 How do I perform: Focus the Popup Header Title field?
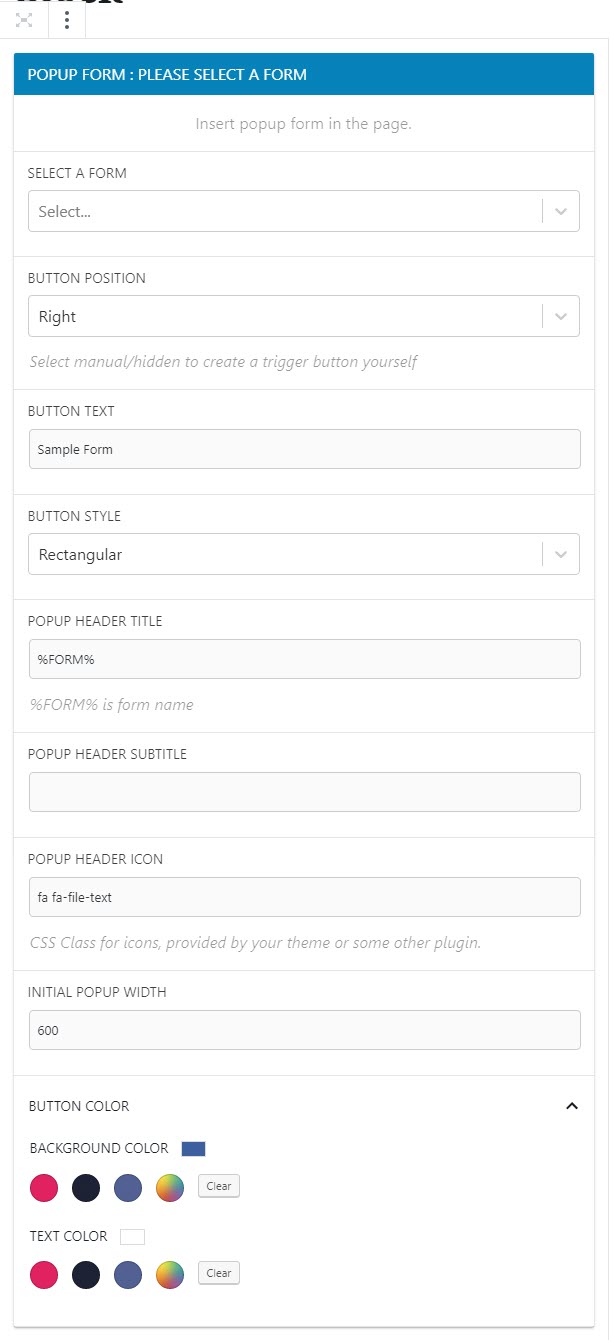[x=305, y=659]
